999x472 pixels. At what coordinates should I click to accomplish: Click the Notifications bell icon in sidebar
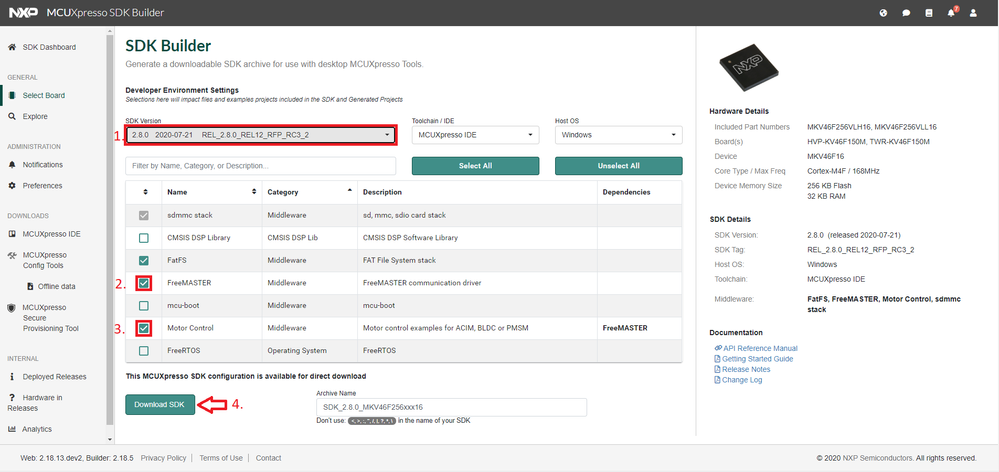tap(11, 164)
